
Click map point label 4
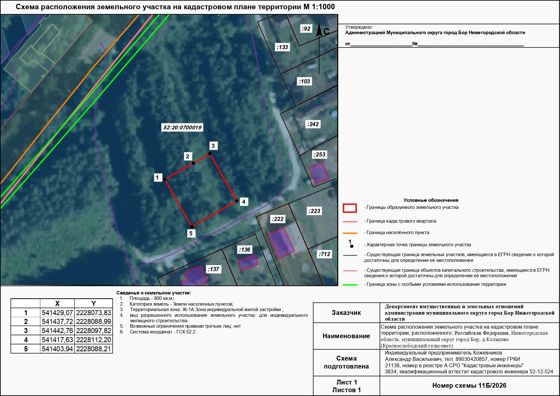tap(244, 202)
